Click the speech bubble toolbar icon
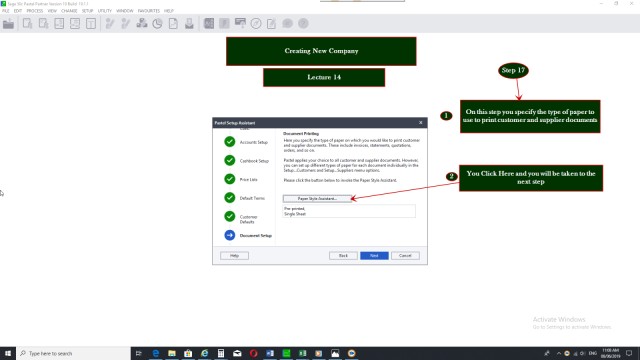This screenshot has height=360, width=640. coord(287,24)
